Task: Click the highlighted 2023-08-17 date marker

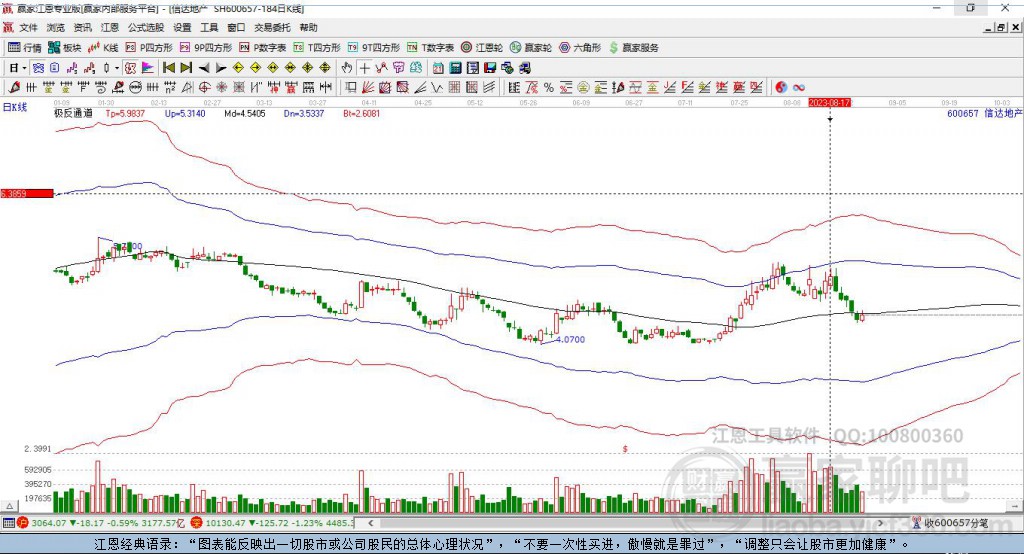Action: pyautogui.click(x=829, y=103)
